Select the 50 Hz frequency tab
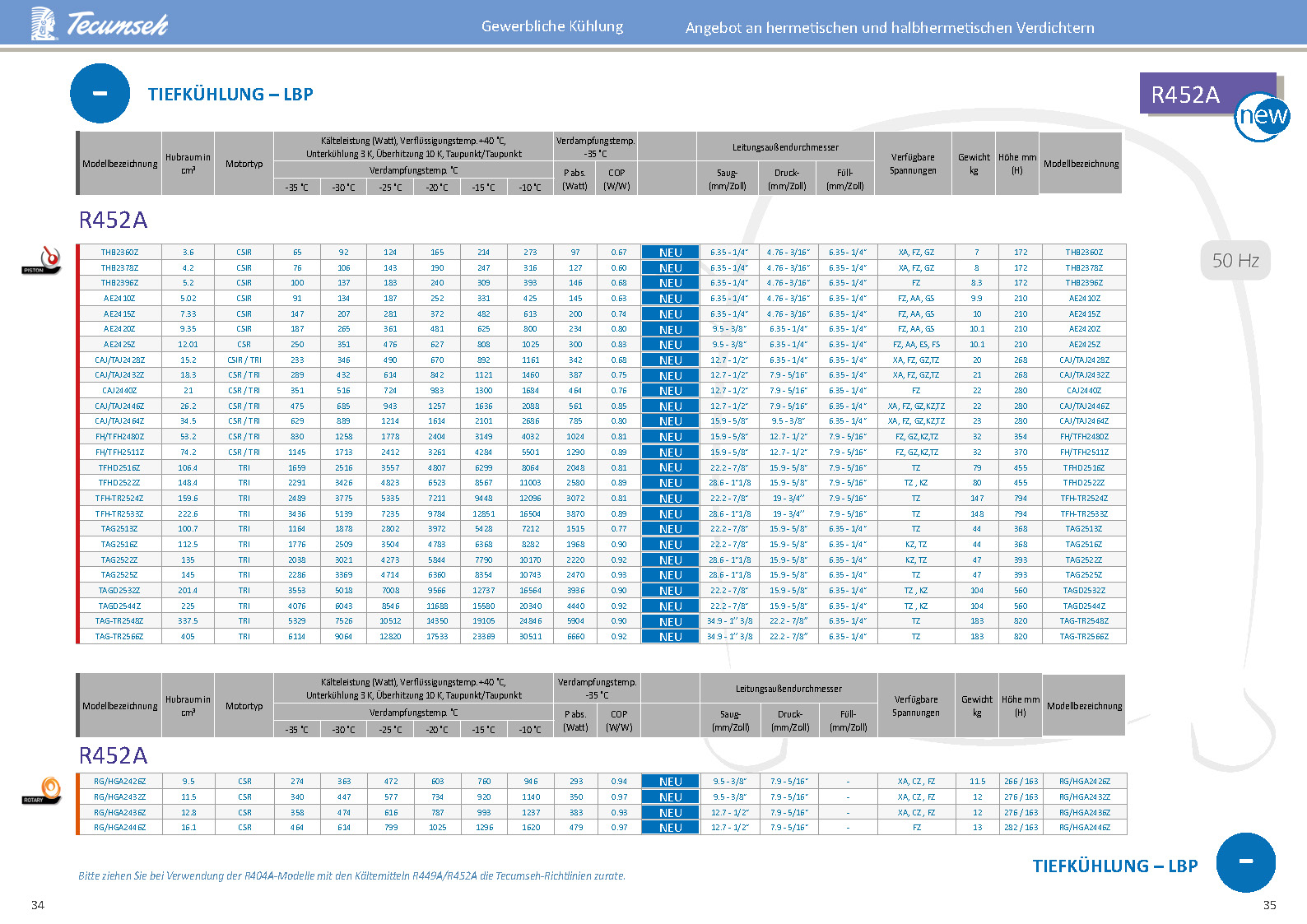 tap(1235, 261)
